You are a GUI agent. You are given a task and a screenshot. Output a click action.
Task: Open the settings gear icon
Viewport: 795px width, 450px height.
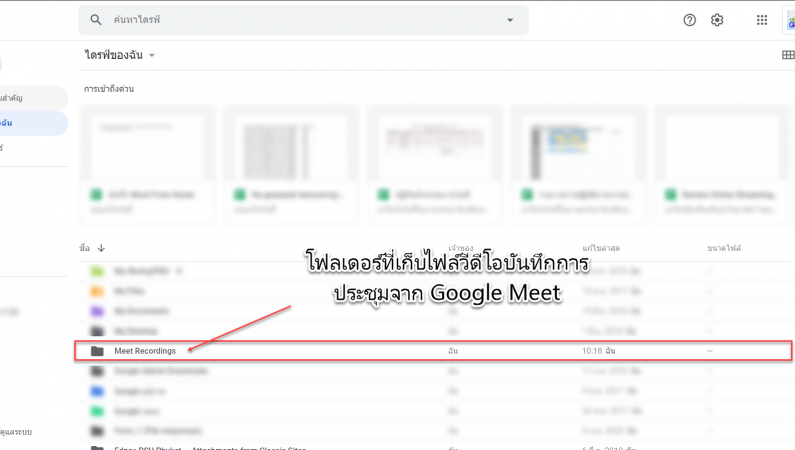pyautogui.click(x=717, y=20)
